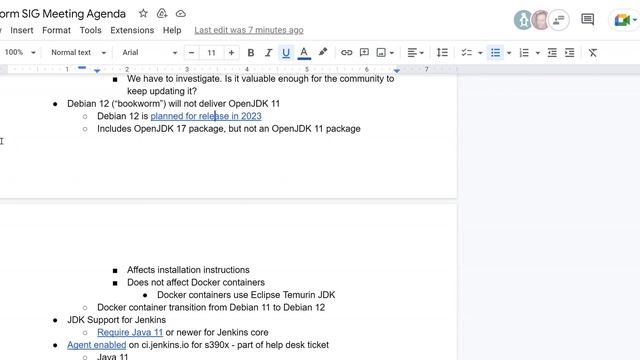Image resolution: width=640 pixels, height=360 pixels.
Task: Click the insert link icon
Action: coord(346,52)
